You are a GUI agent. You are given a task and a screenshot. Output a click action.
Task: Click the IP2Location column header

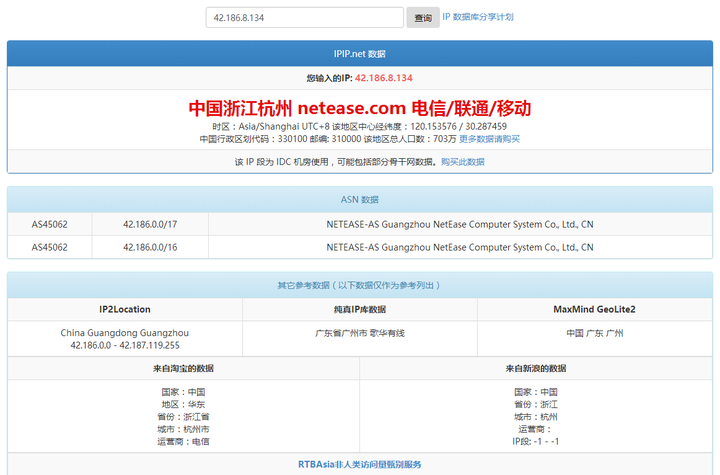(x=125, y=309)
